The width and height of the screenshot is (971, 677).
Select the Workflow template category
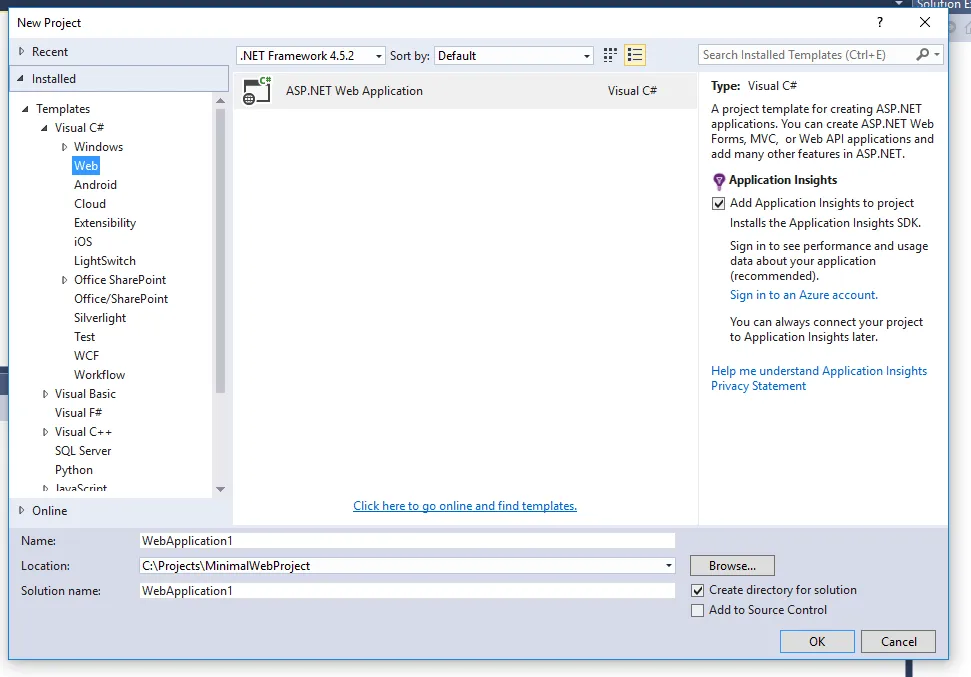pyautogui.click(x=99, y=375)
